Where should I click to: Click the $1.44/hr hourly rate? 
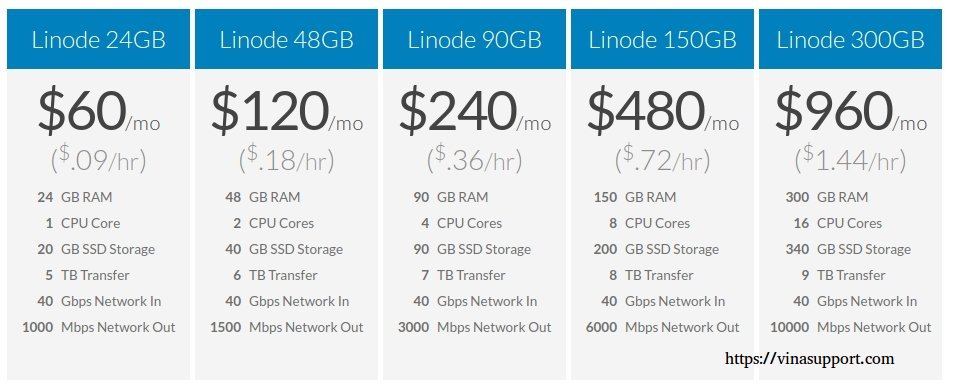pos(850,159)
